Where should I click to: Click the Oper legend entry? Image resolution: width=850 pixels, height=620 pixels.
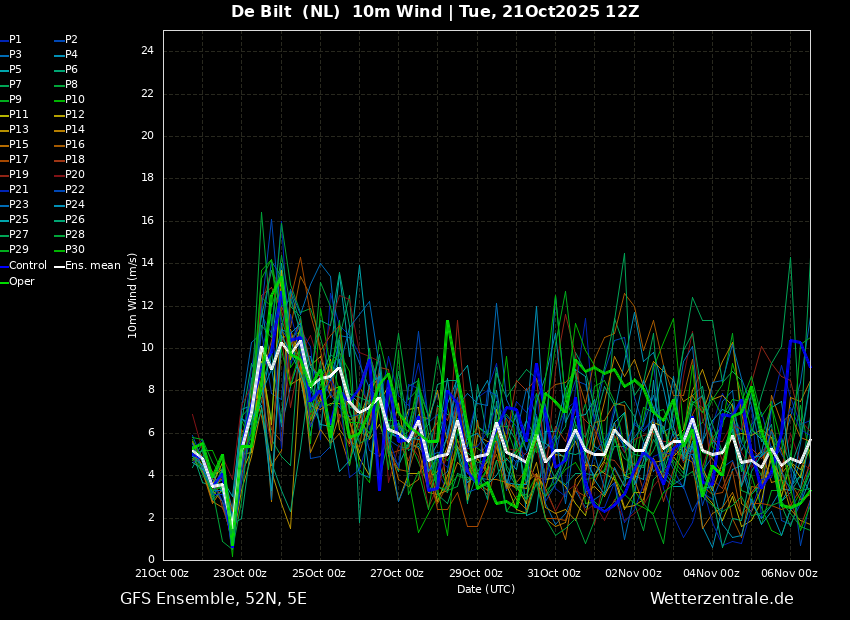22,282
